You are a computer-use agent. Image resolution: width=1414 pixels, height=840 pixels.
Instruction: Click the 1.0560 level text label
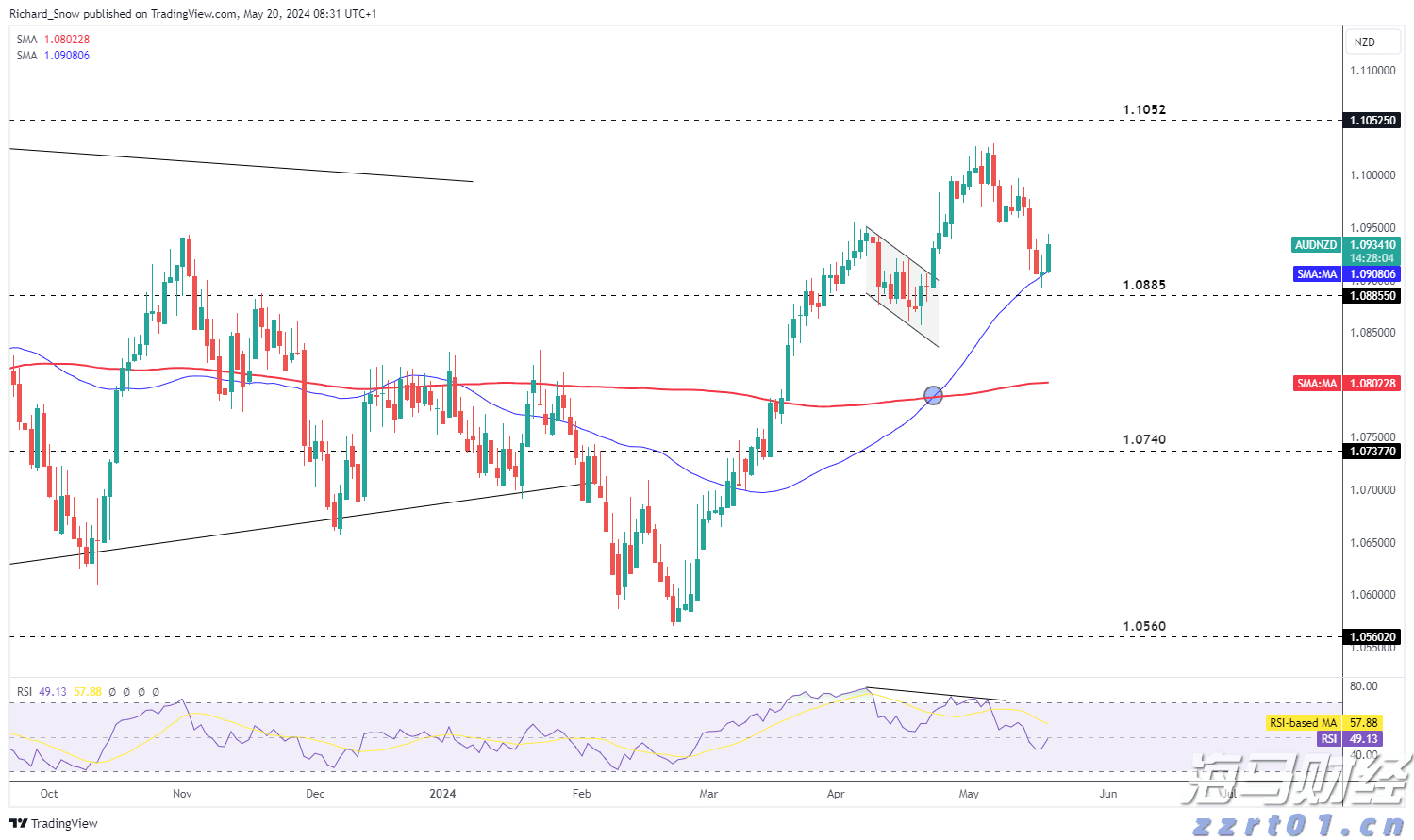pyautogui.click(x=1144, y=626)
